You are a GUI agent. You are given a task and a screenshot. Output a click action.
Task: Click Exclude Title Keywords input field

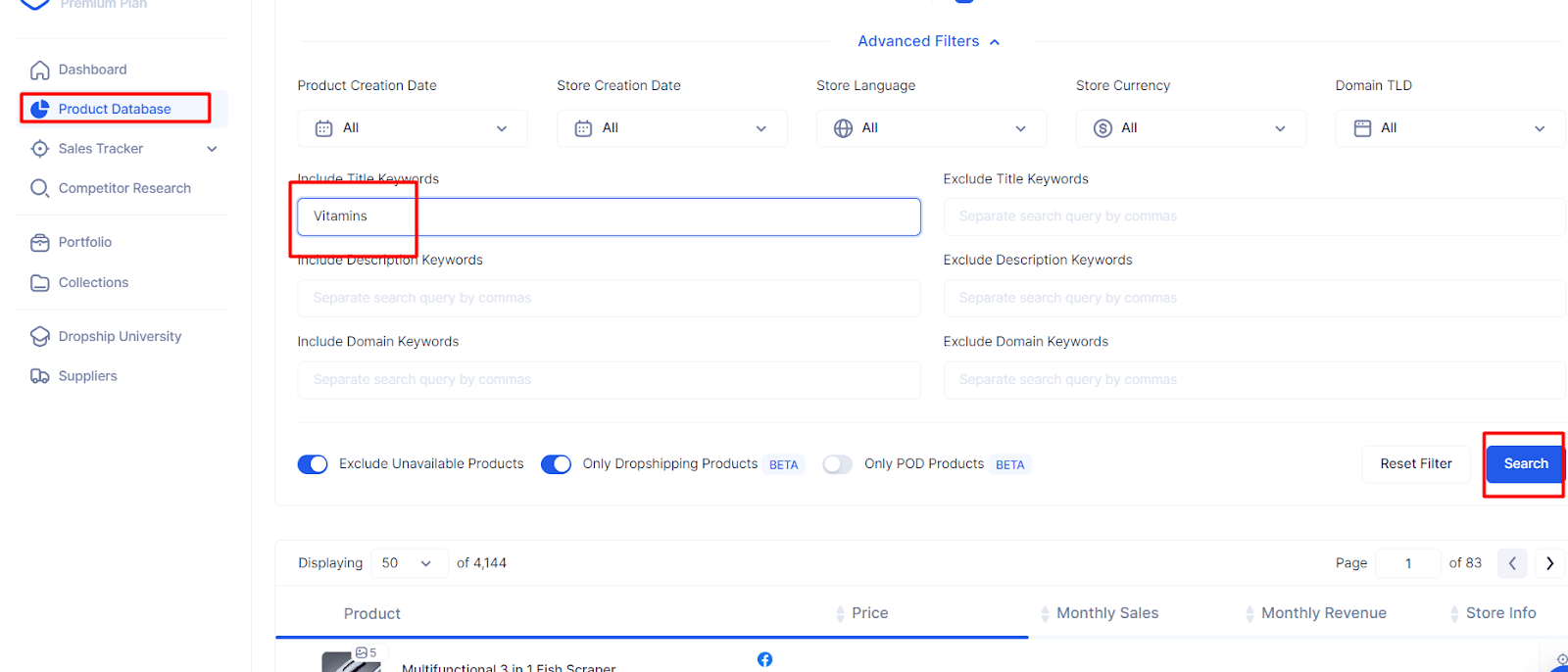(1253, 216)
